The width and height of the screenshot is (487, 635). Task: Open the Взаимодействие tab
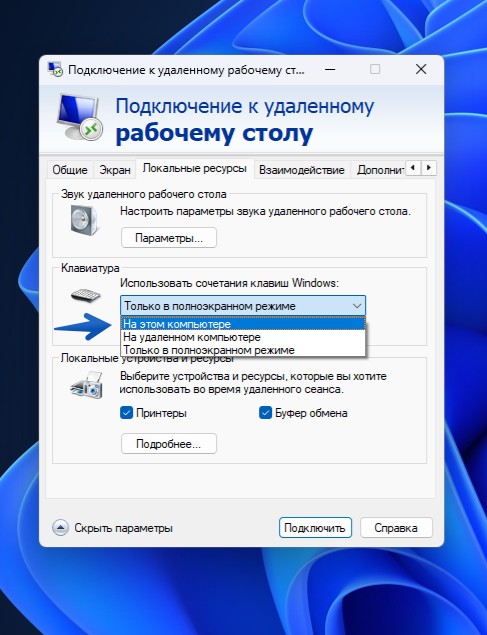[x=302, y=170]
